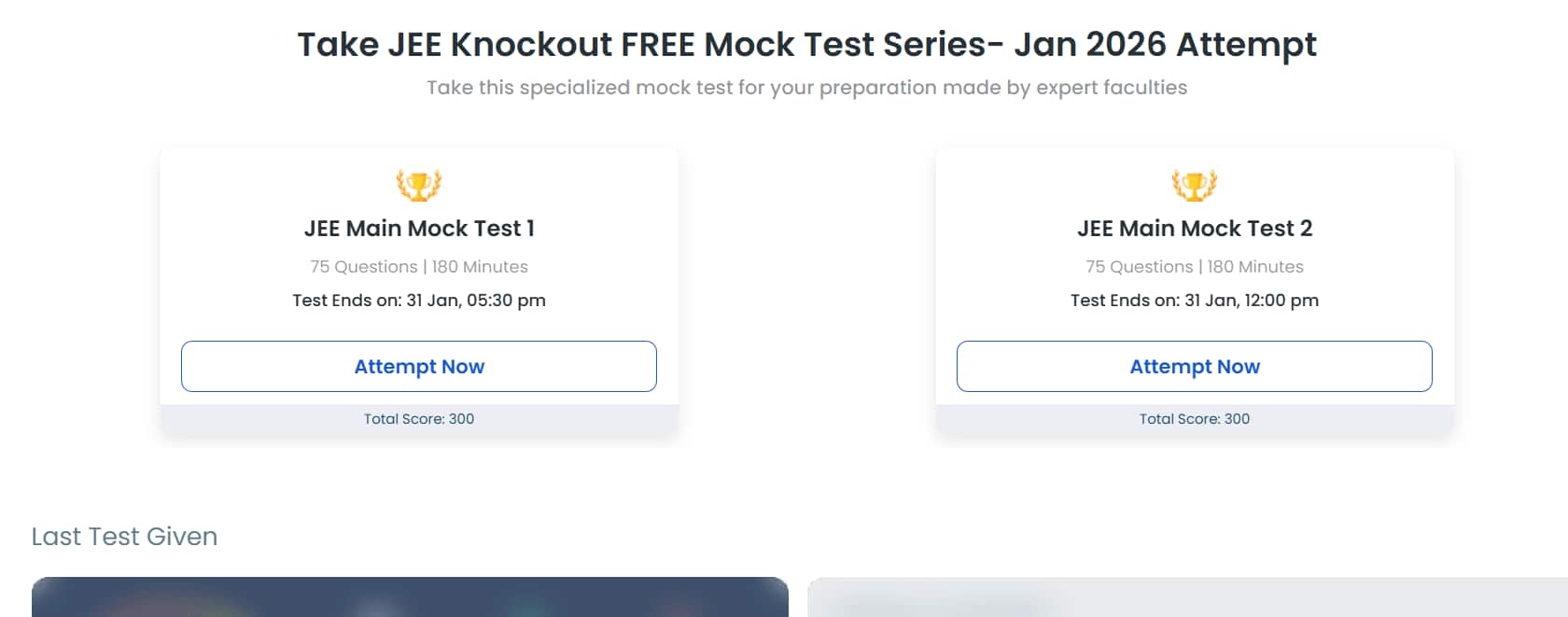Click the trophy icon on Mock Test 1 card

tap(419, 185)
